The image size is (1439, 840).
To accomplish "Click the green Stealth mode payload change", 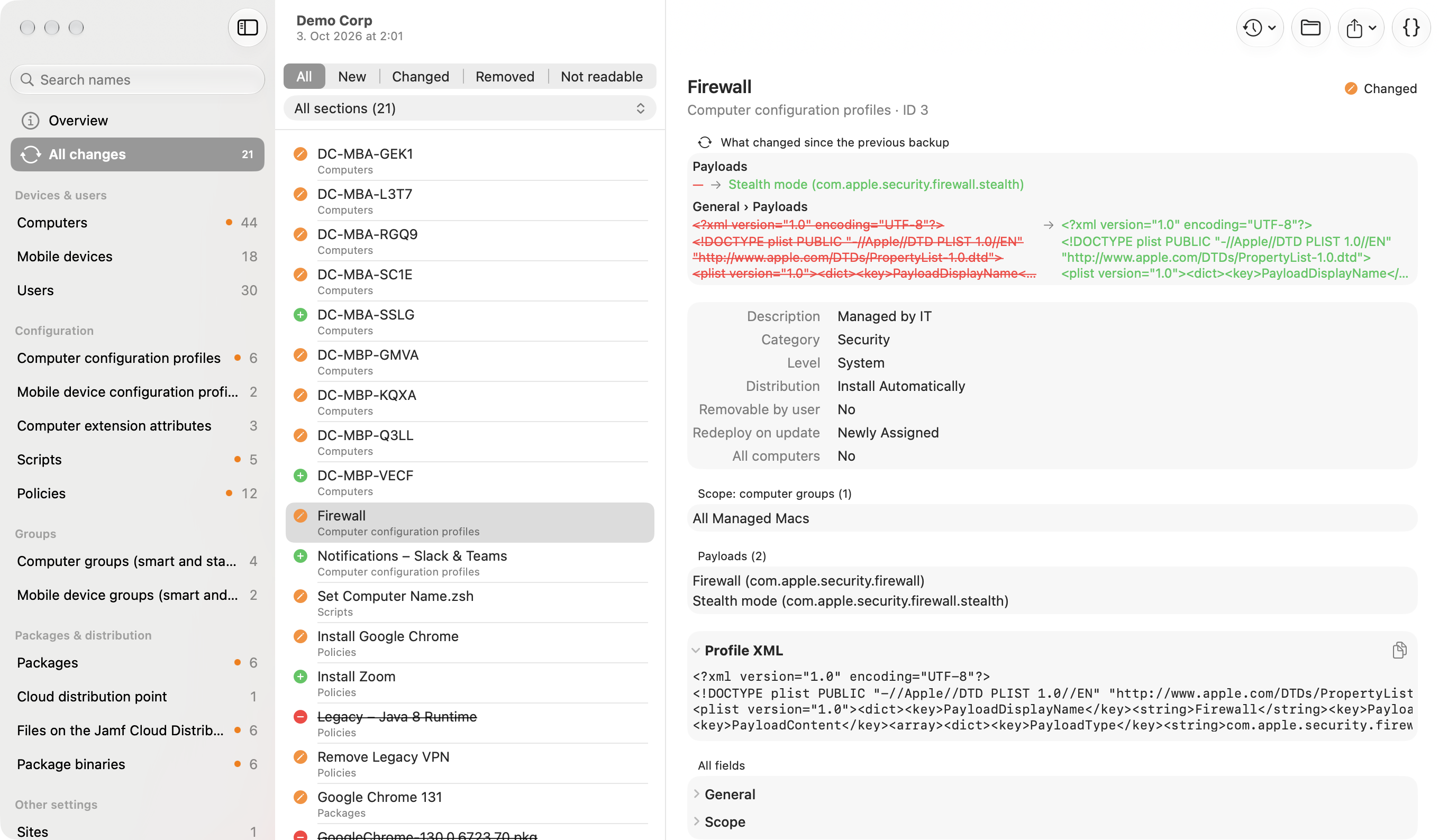I will click(876, 185).
